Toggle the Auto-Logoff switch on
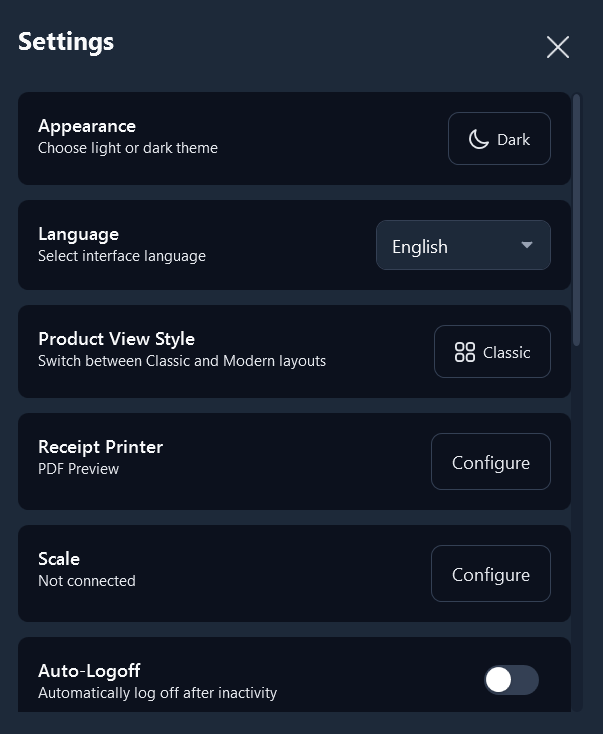Viewport: 603px width, 734px height. (511, 680)
